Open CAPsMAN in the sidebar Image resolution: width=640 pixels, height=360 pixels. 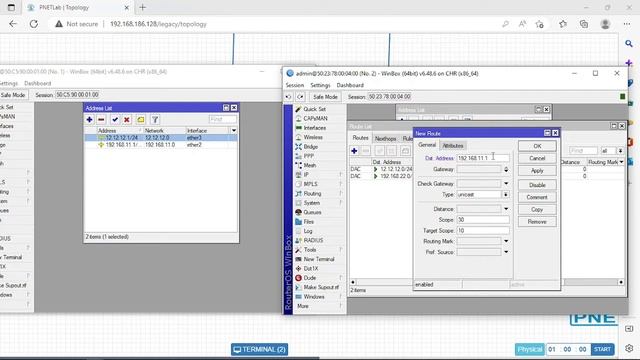point(315,118)
